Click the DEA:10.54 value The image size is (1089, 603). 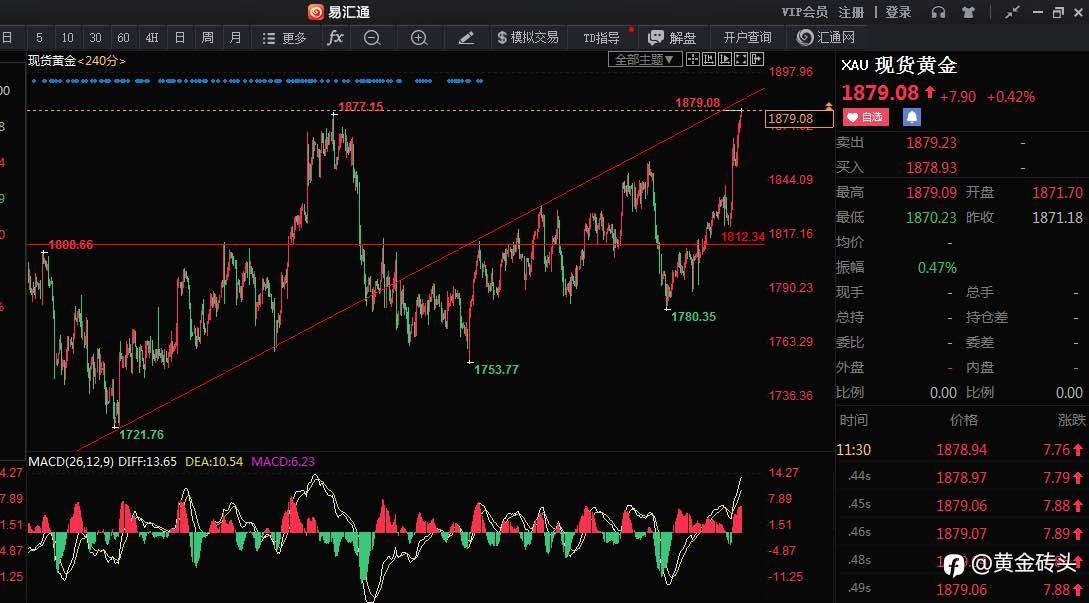214,461
